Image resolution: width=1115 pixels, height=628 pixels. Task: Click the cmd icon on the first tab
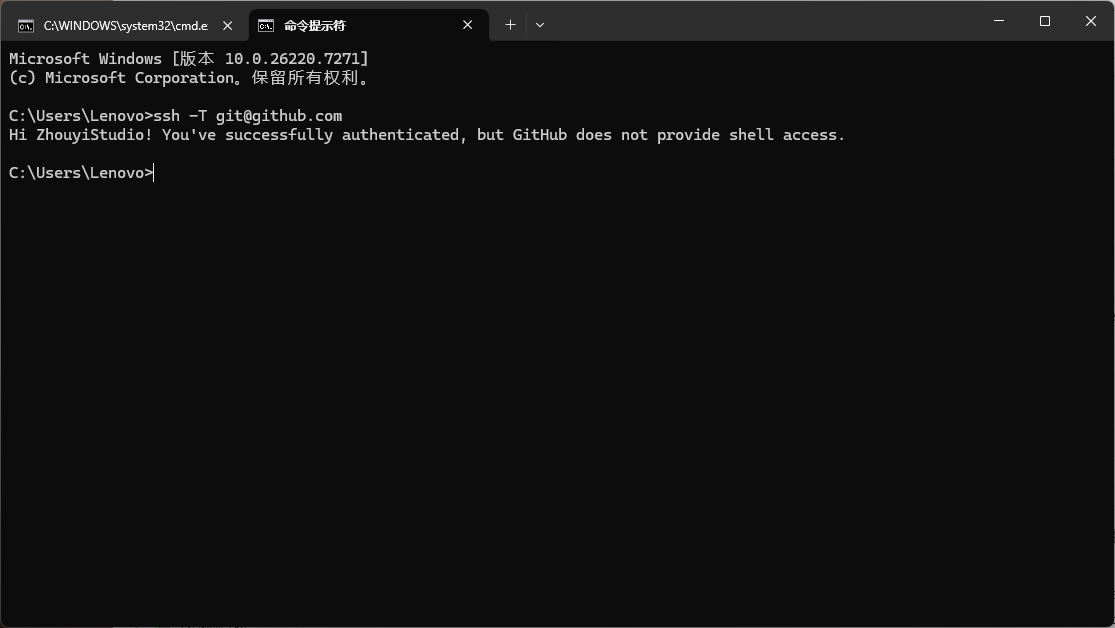click(x=27, y=24)
